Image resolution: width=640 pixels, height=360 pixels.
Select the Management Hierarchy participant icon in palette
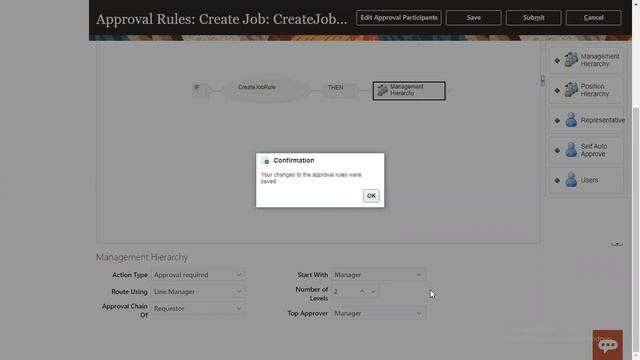pos(571,60)
